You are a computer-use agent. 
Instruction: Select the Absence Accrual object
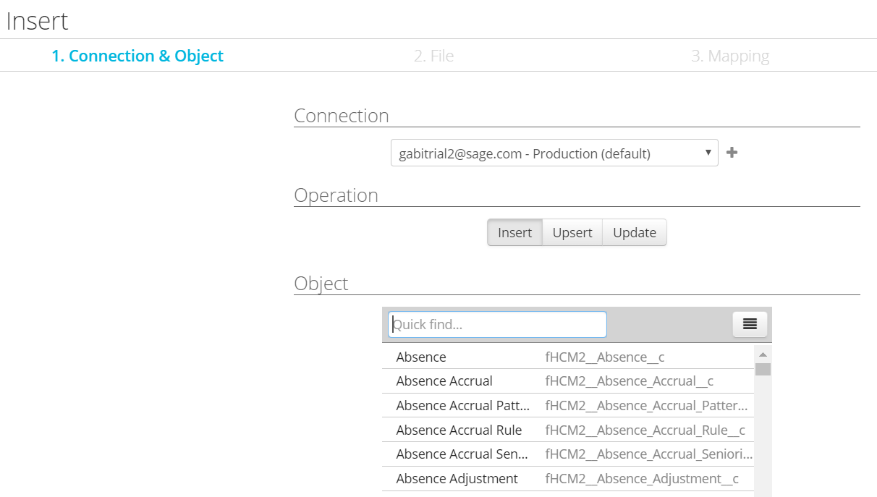444,381
